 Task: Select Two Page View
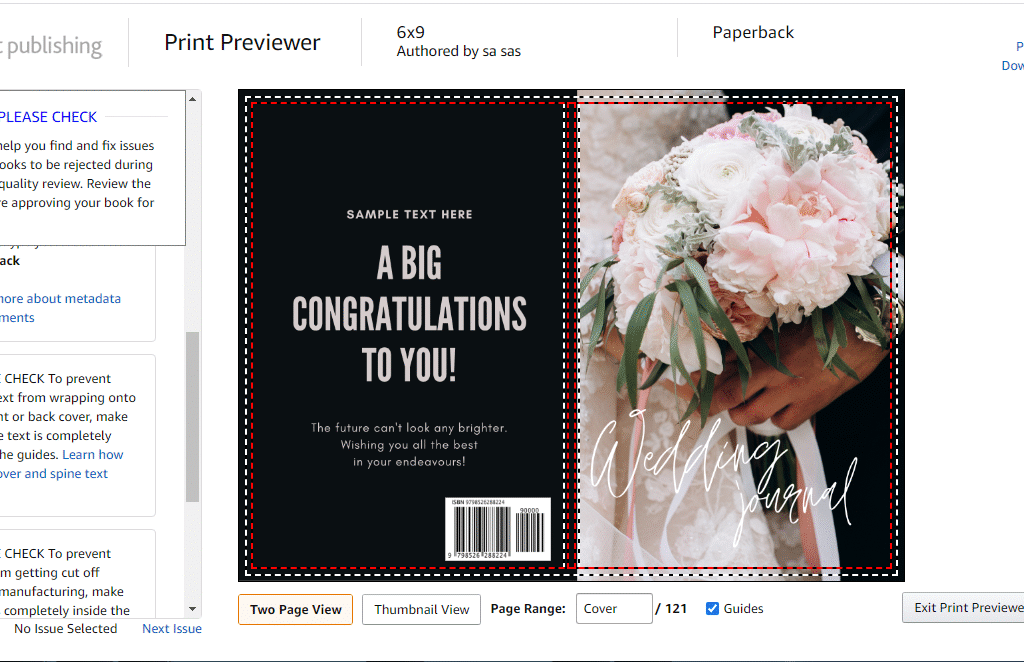pyautogui.click(x=295, y=608)
